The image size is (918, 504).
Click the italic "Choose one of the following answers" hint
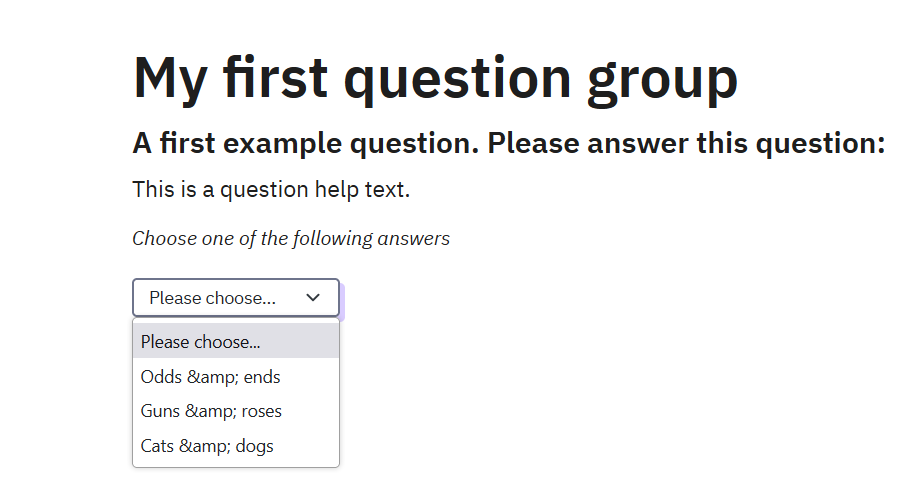point(291,239)
